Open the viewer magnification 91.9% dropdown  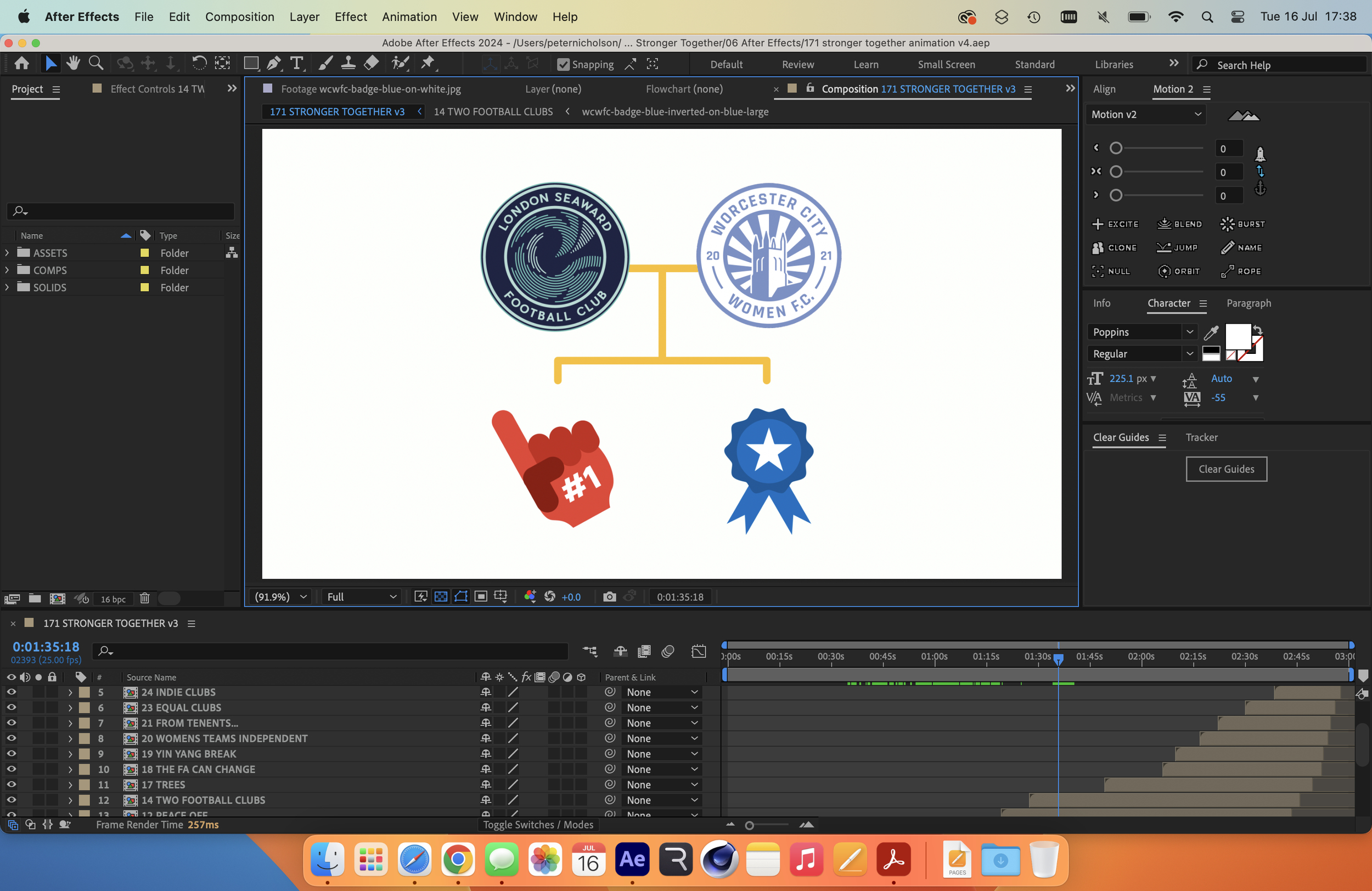[280, 597]
